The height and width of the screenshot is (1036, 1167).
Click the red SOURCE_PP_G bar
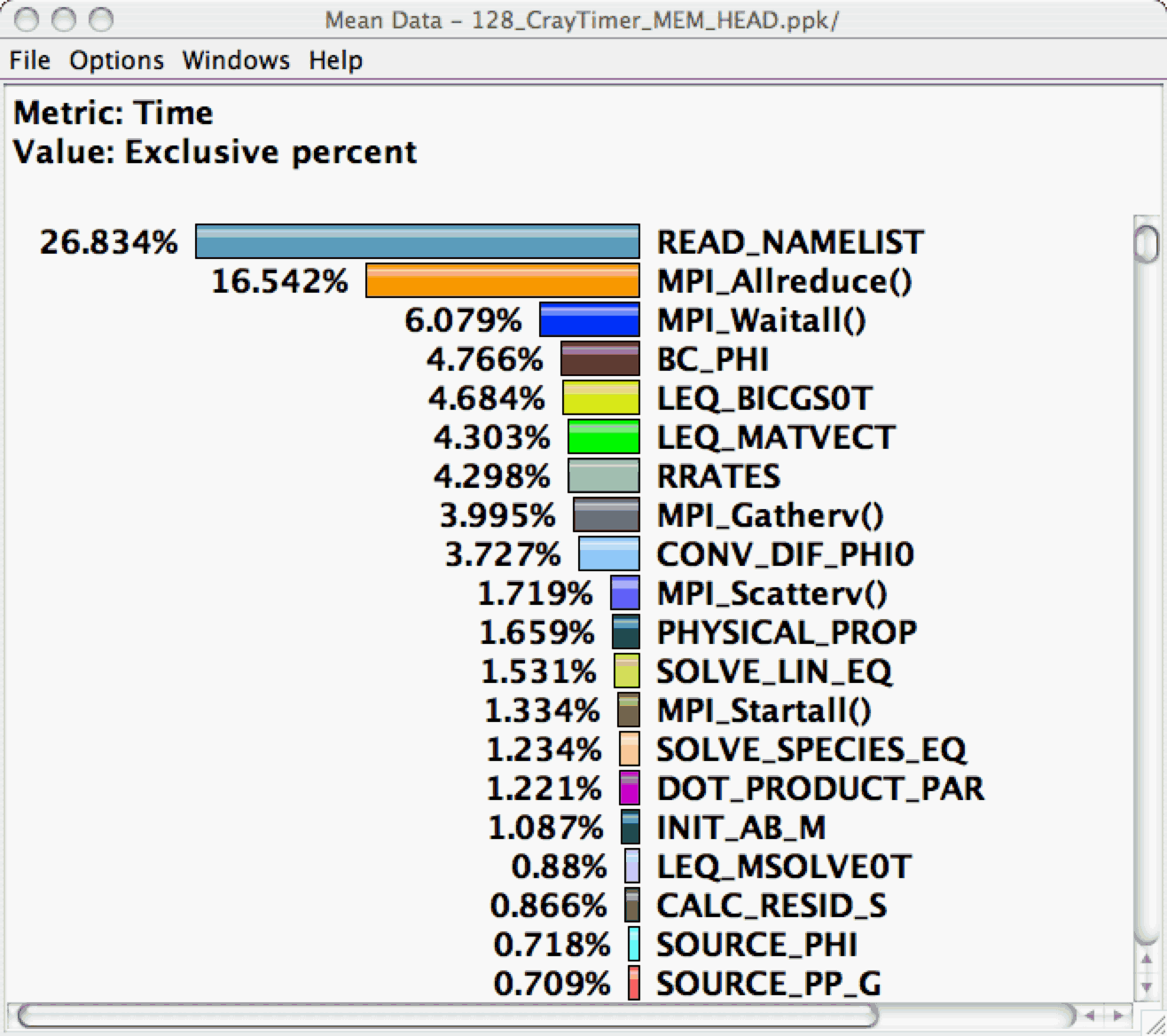point(634,983)
